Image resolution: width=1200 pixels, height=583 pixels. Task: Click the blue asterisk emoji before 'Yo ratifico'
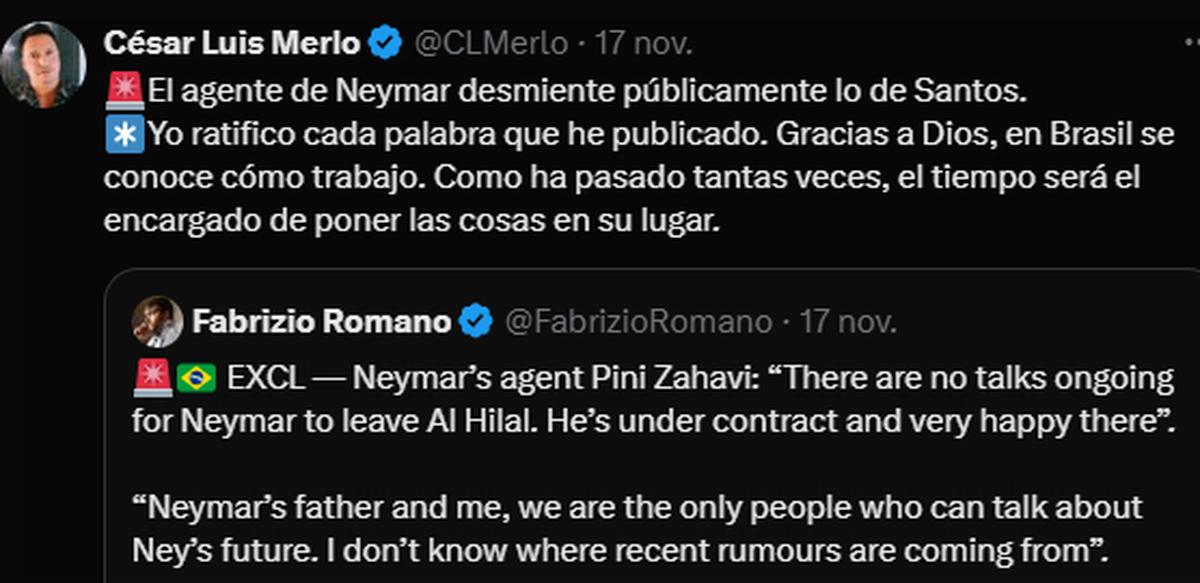click(124, 134)
